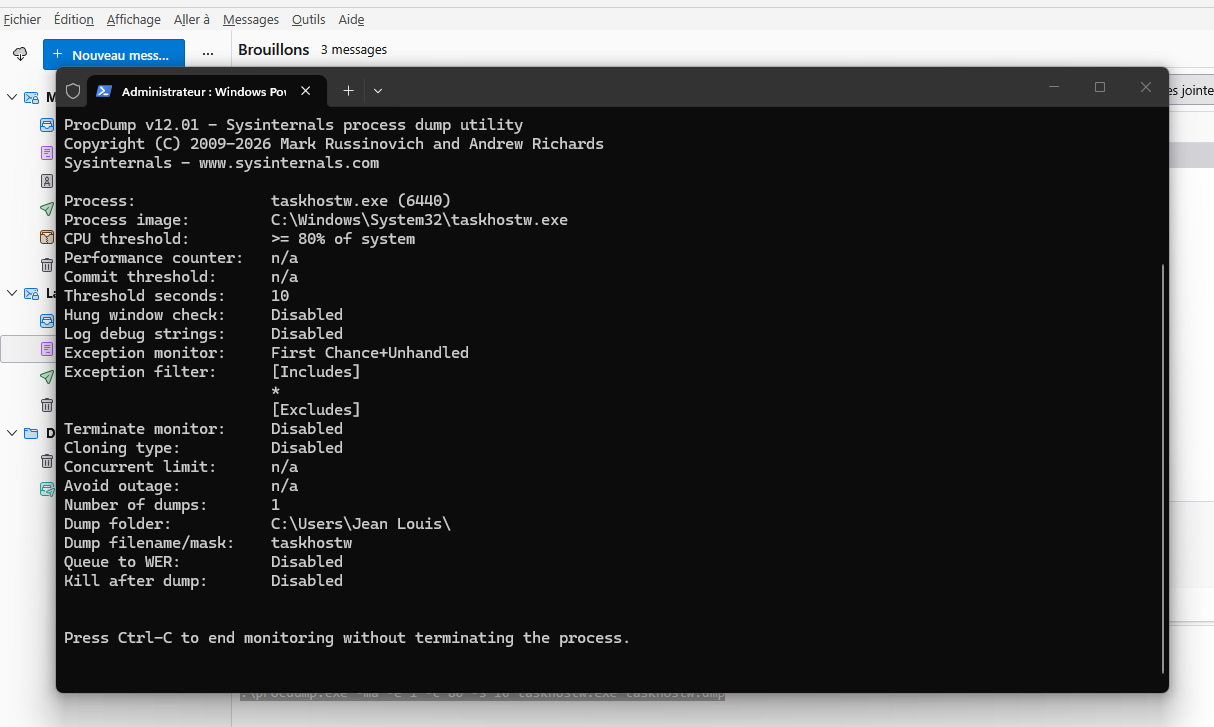Click '>= 80% of system' CPU threshold value
Viewport: 1214px width, 727px height.
[343, 239]
